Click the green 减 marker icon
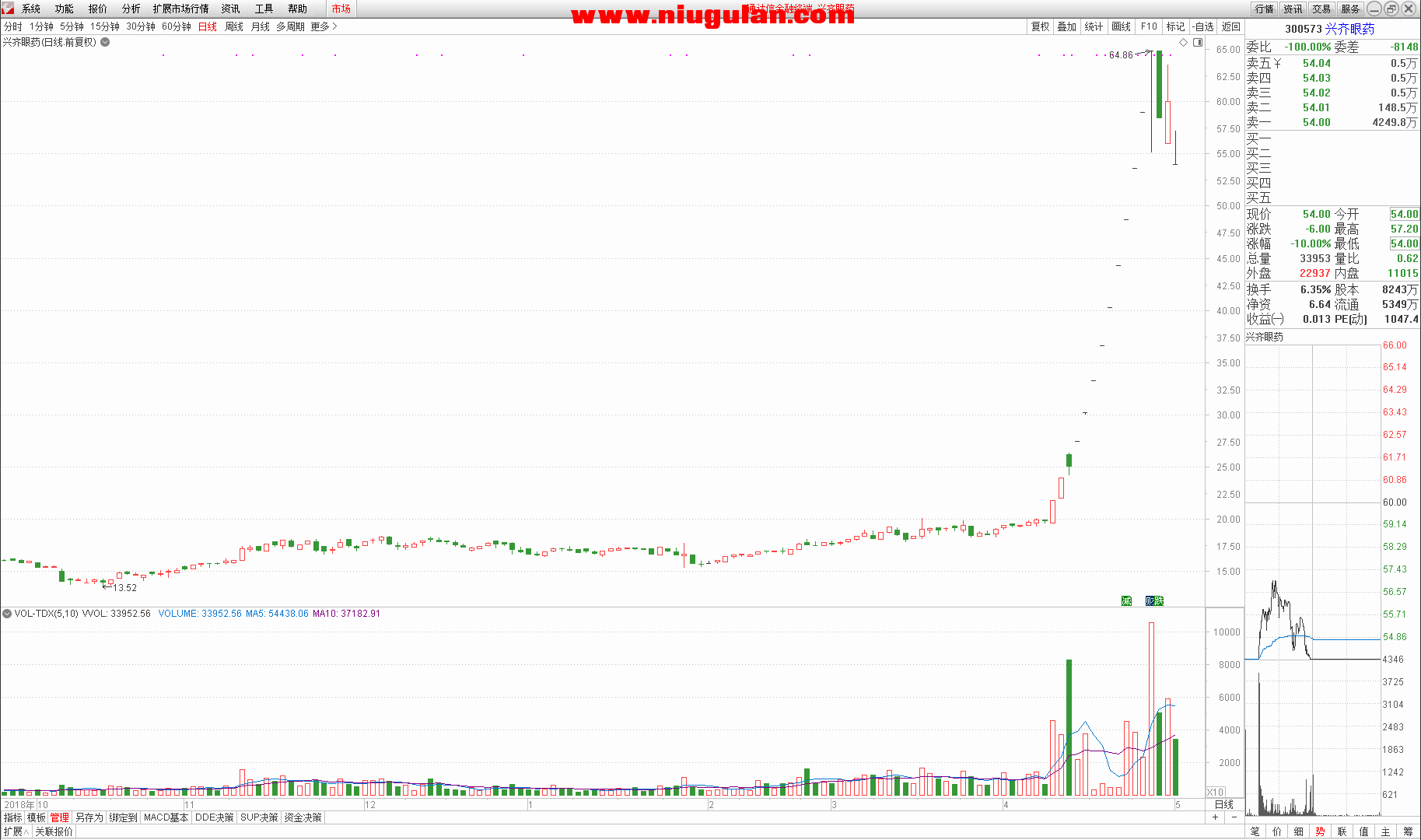 coord(1126,600)
